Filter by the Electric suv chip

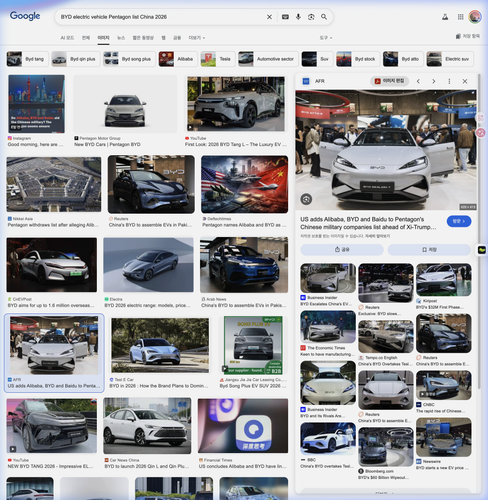click(450, 59)
